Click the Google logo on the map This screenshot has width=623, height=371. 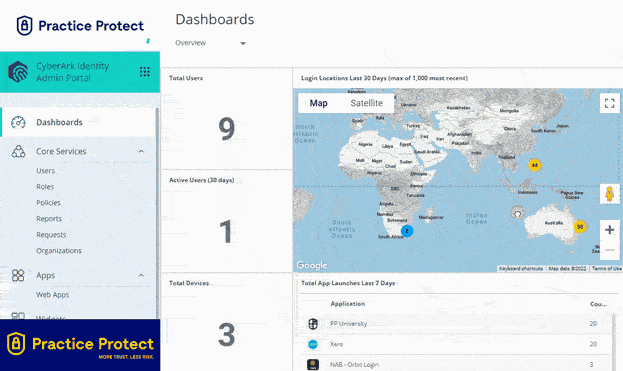312,265
